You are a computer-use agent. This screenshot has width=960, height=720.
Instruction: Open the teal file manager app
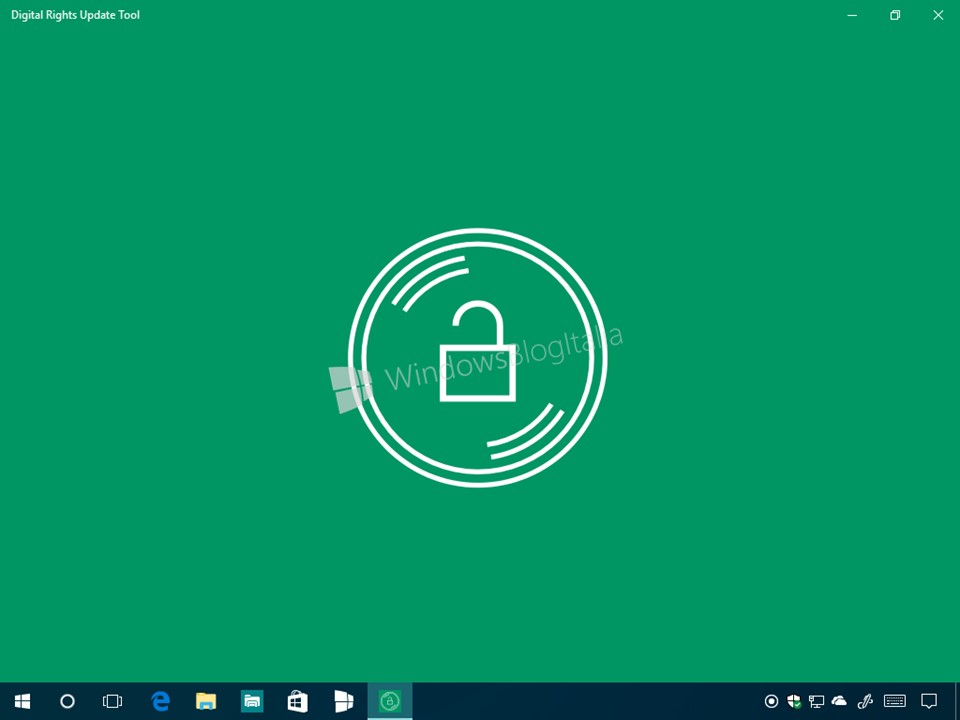[x=252, y=701]
